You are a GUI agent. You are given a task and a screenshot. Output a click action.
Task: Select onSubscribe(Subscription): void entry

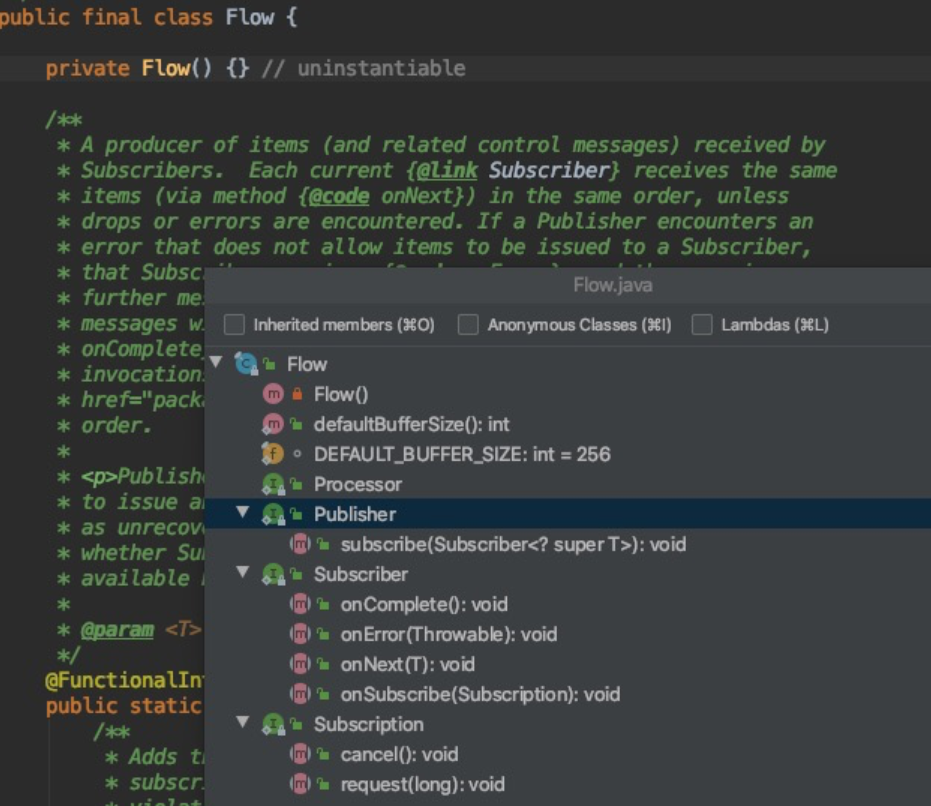tap(480, 694)
